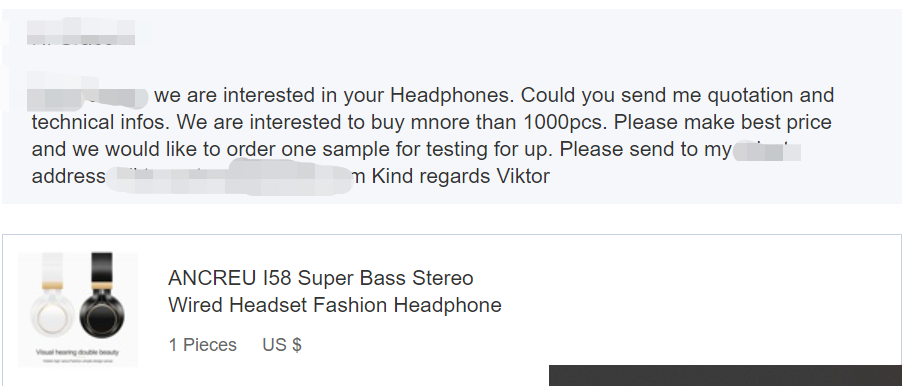Click the ANCREU I58 Super Bass Stereo title
The image size is (902, 386).
(320, 278)
